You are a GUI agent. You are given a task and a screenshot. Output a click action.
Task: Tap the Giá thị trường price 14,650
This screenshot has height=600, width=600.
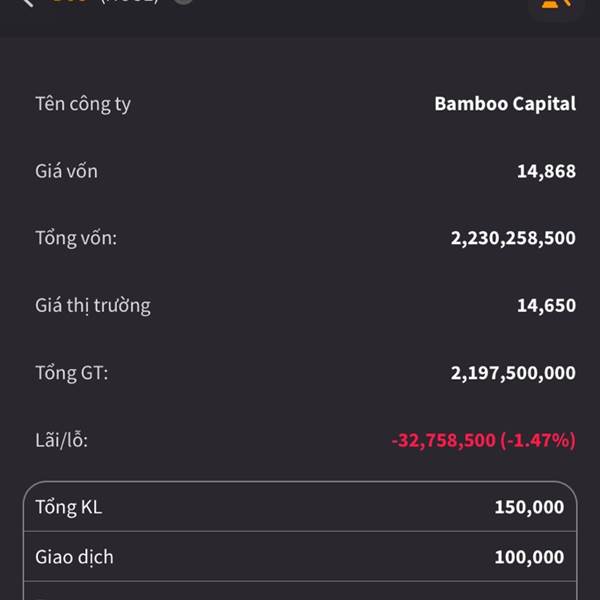coord(546,305)
